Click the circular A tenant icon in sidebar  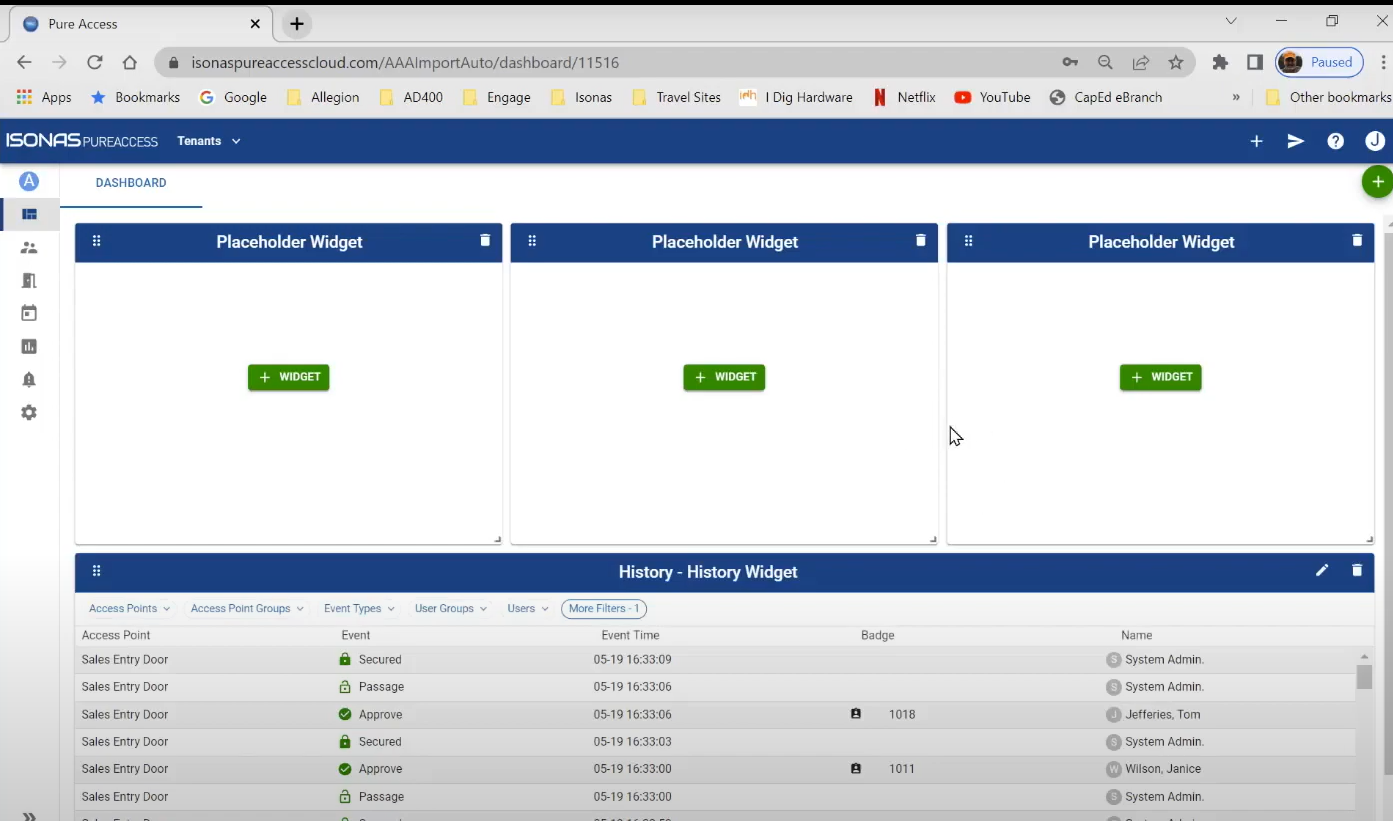[x=29, y=181]
